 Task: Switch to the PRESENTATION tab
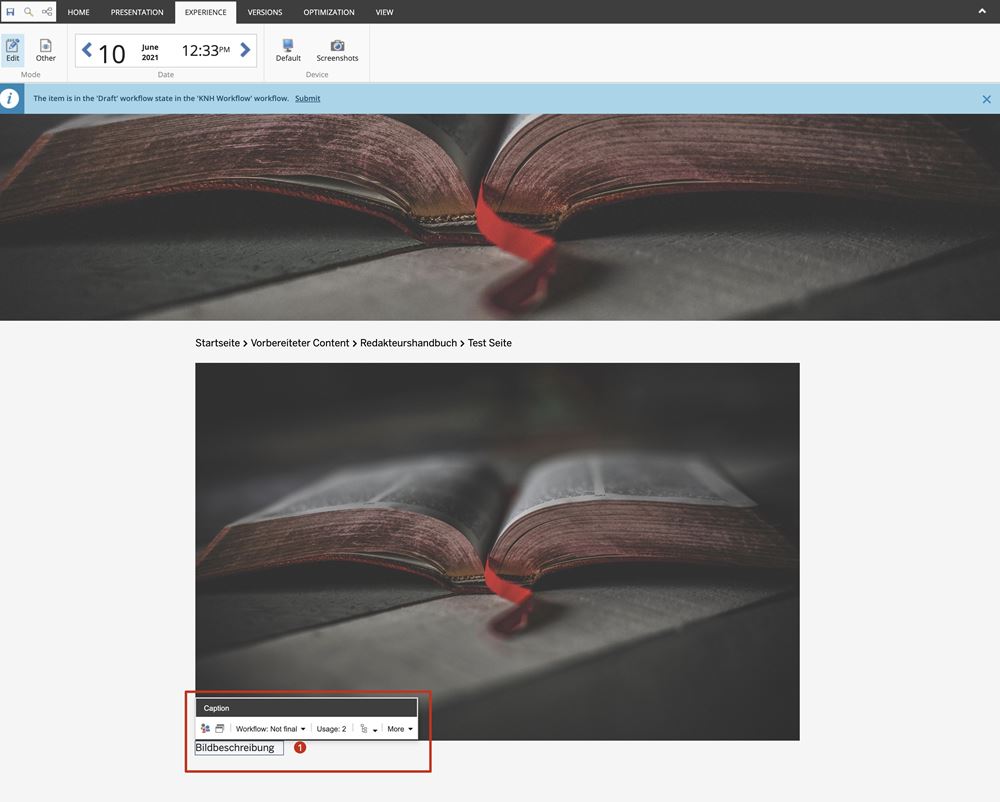(x=137, y=12)
